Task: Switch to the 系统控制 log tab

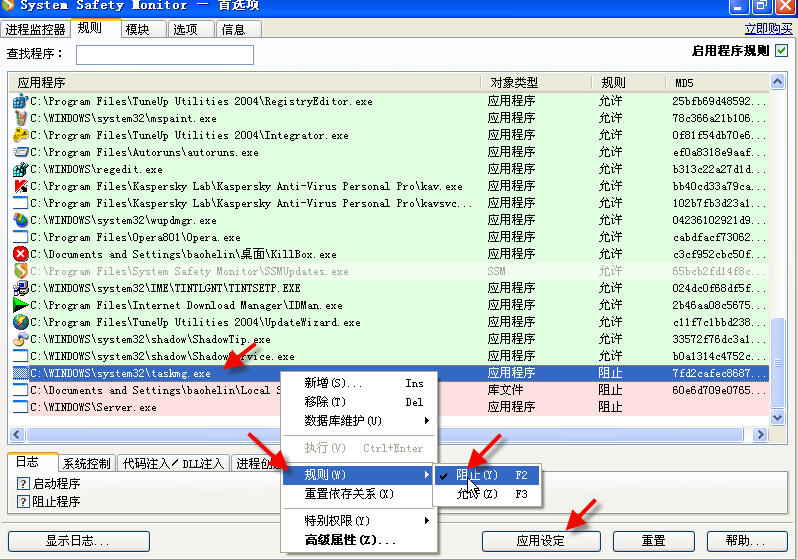Action: pyautogui.click(x=87, y=463)
